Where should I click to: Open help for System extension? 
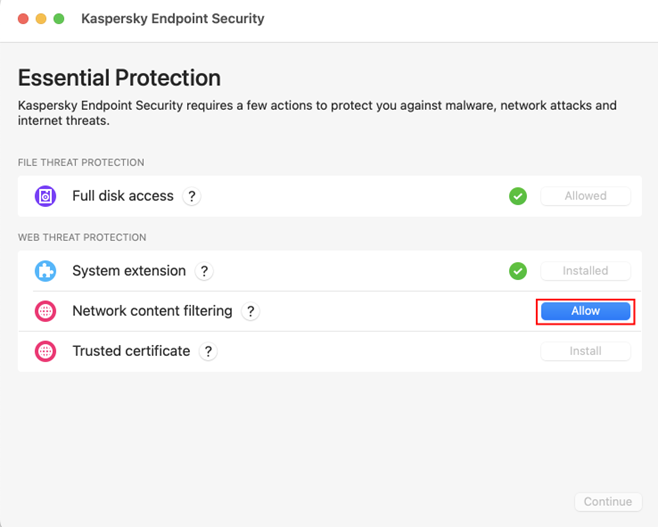pos(204,271)
